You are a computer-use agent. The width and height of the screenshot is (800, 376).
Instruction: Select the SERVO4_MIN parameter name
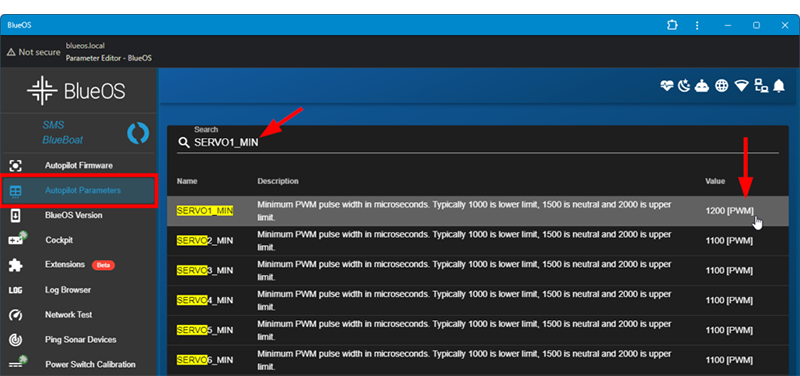coord(205,301)
